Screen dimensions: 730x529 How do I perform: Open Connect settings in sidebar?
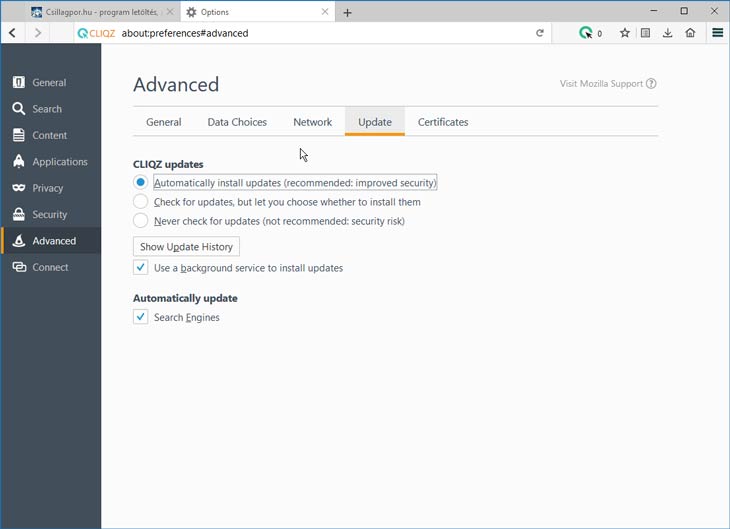tap(50, 267)
